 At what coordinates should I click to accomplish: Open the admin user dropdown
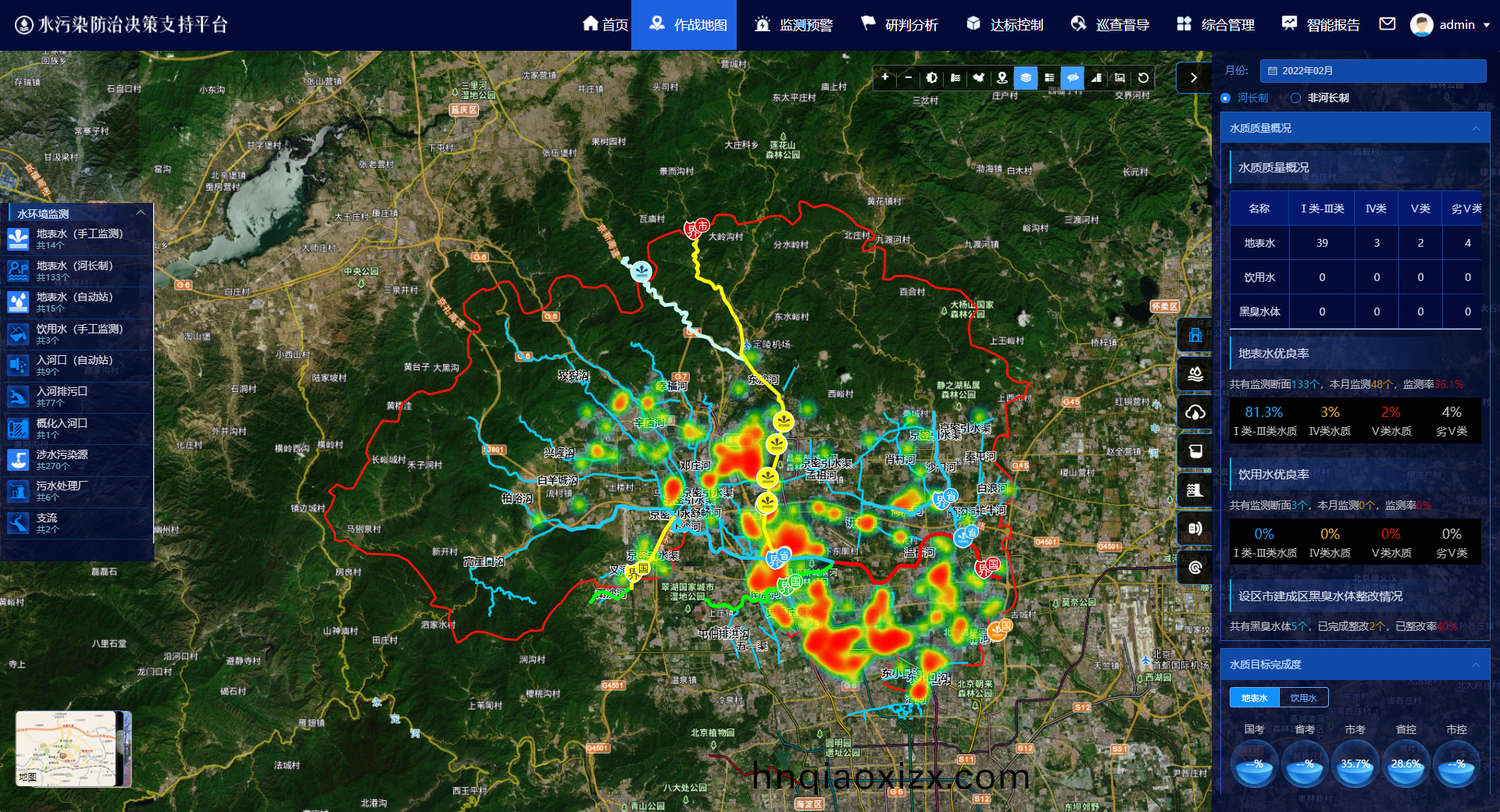coord(1451,25)
